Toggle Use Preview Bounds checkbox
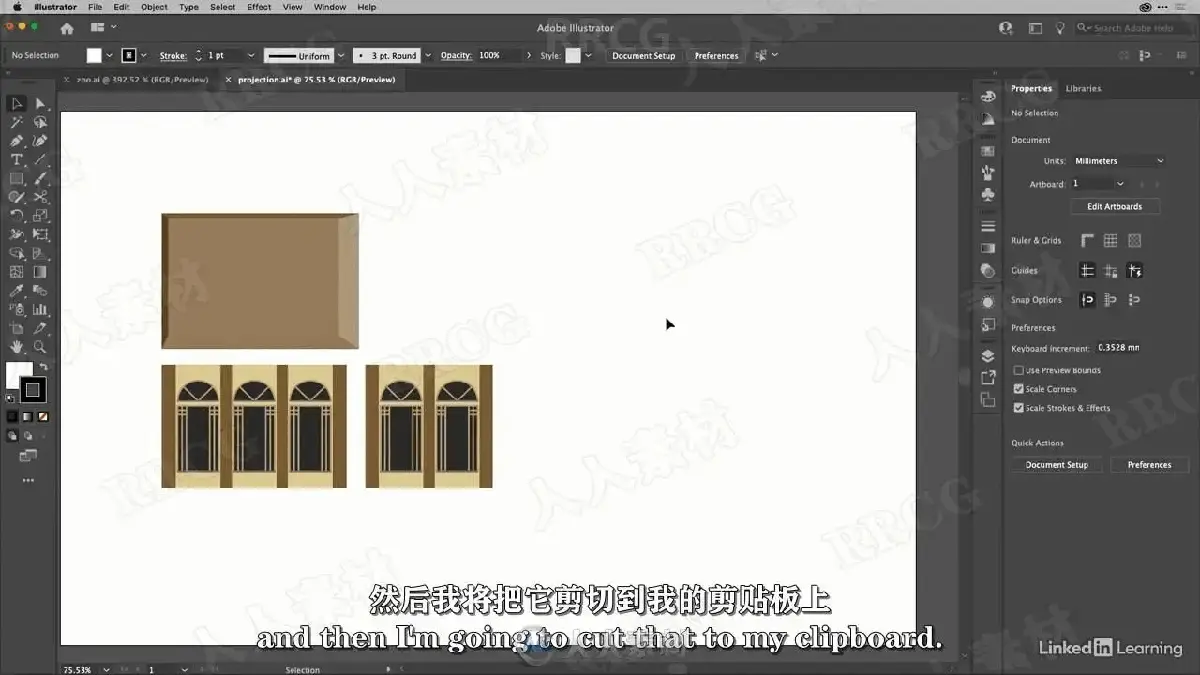Screen dimensions: 1200x675 point(1019,370)
